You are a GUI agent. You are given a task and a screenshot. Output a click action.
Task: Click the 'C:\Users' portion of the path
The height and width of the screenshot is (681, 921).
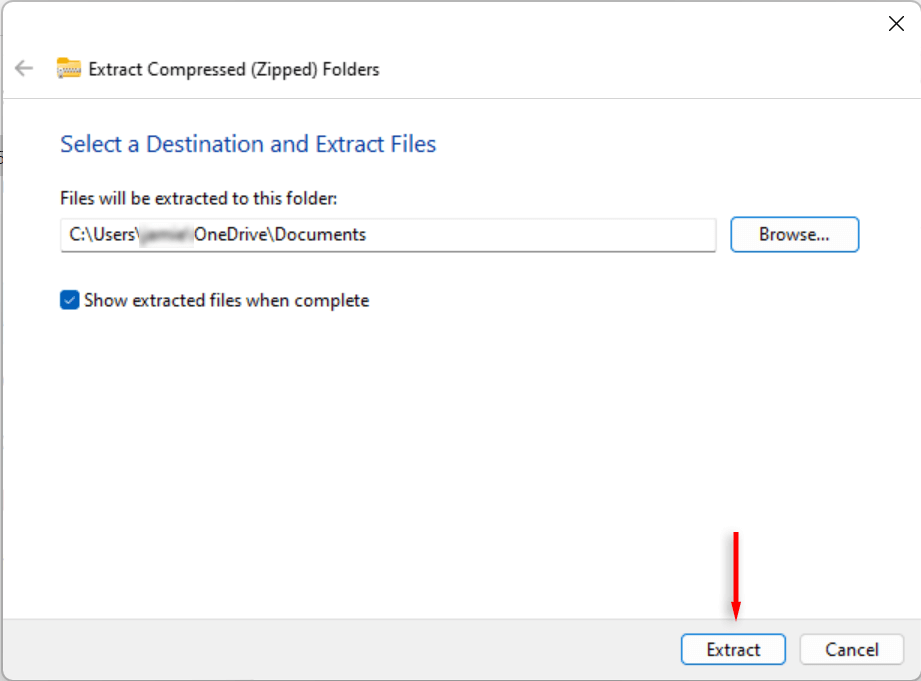click(100, 235)
